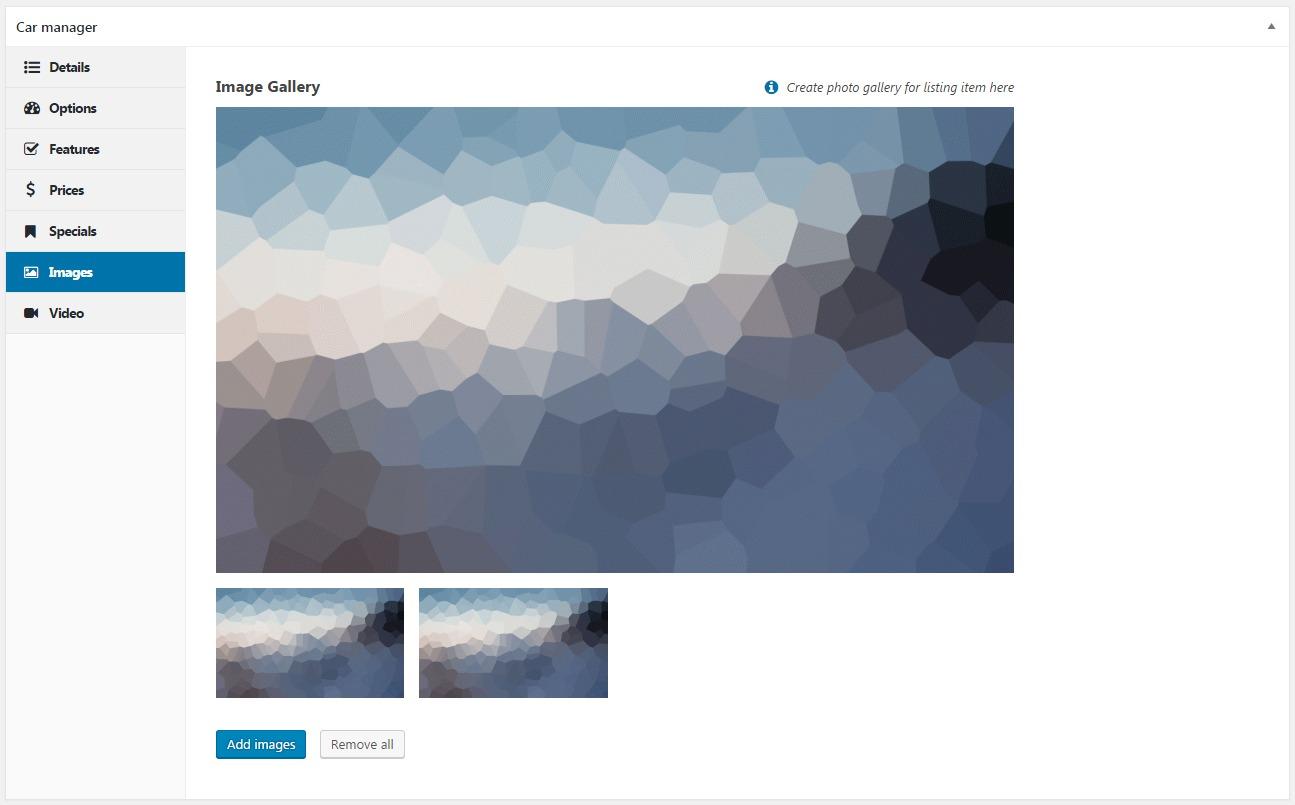Click the bookmark icon beside Specials
Viewport: 1295px width, 805px height.
31,231
